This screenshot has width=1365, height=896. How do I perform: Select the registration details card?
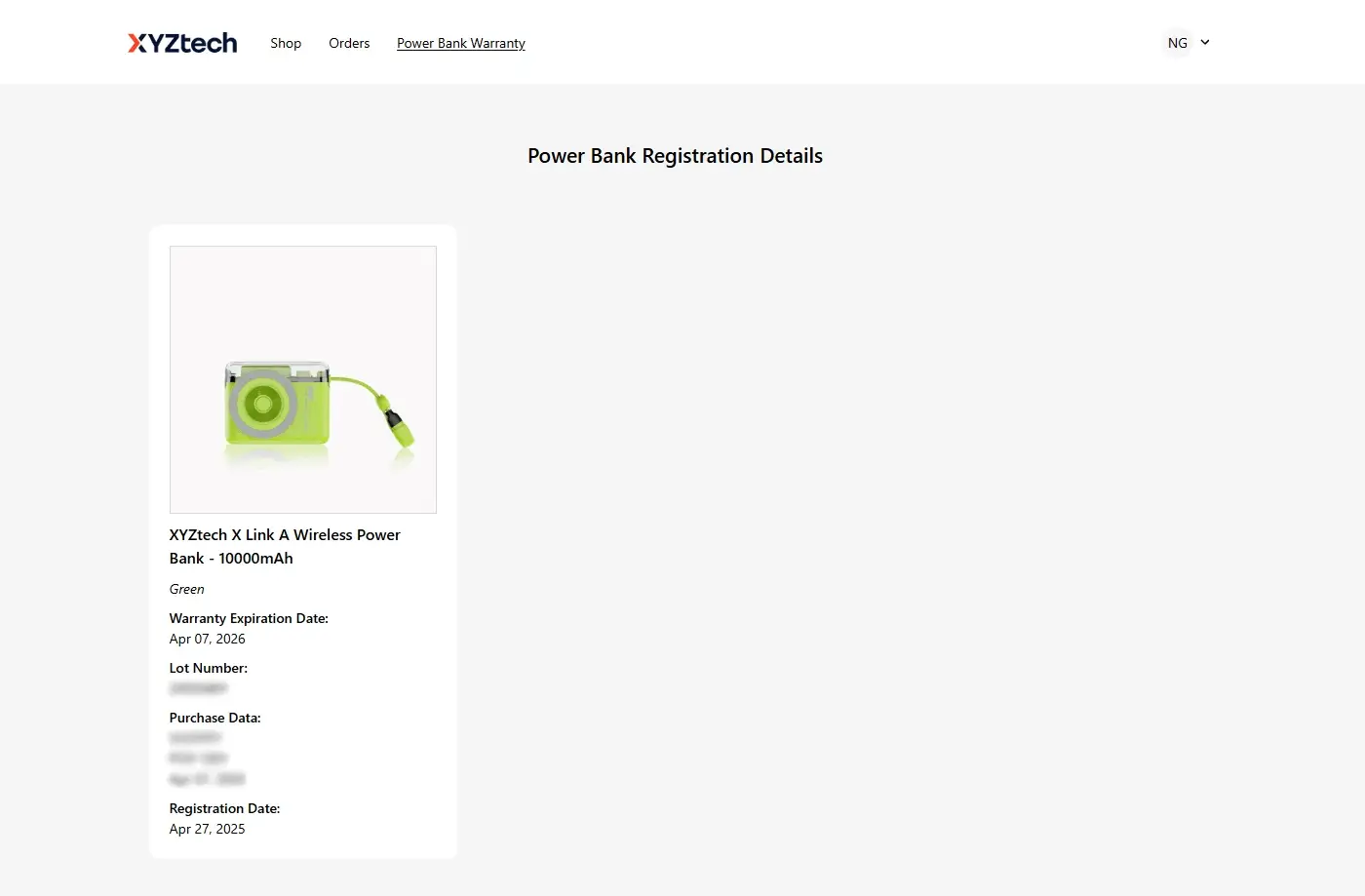coord(302,541)
